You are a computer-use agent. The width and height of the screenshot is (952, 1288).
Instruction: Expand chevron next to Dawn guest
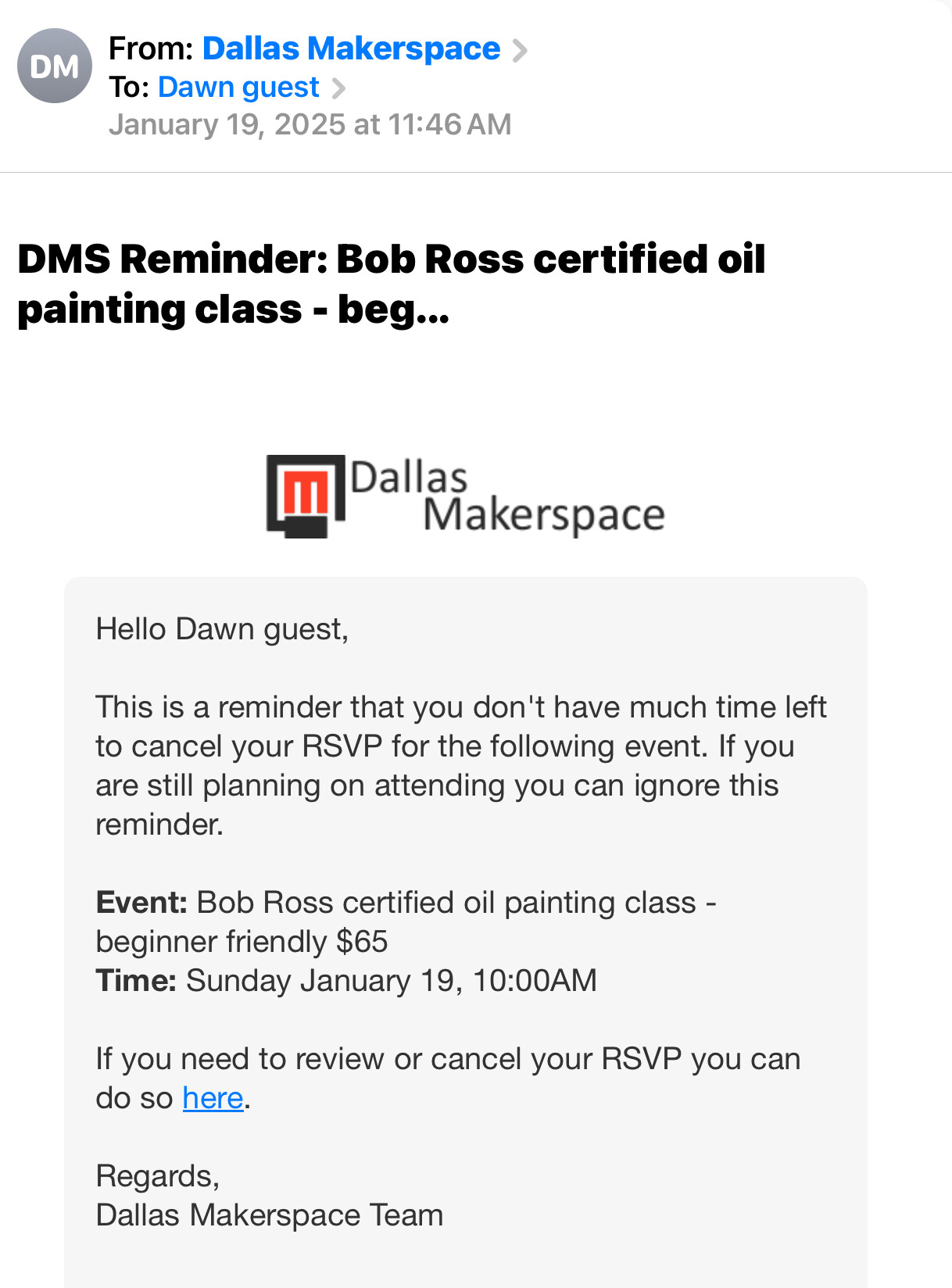338,88
